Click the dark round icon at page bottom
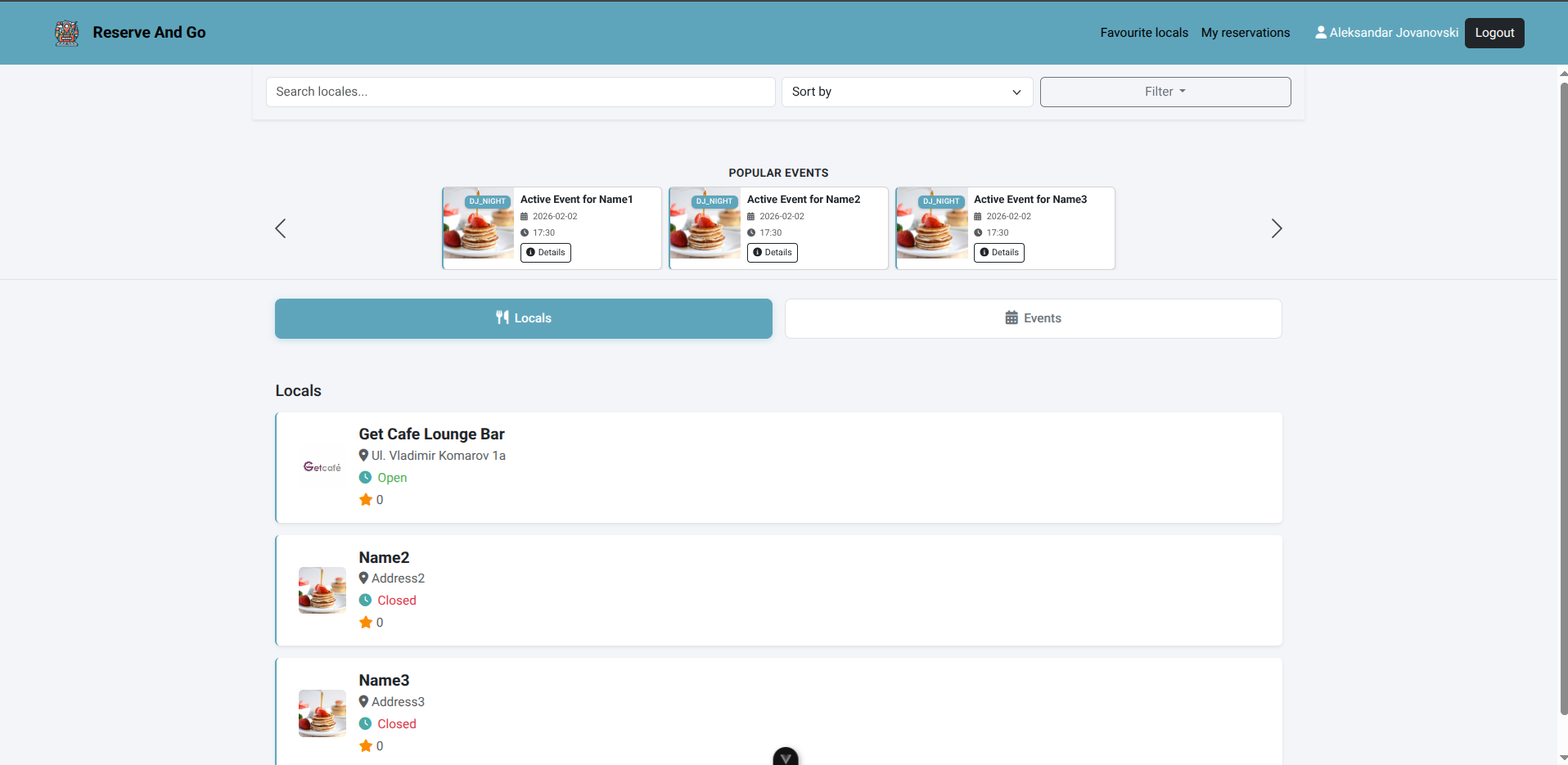 click(x=786, y=757)
